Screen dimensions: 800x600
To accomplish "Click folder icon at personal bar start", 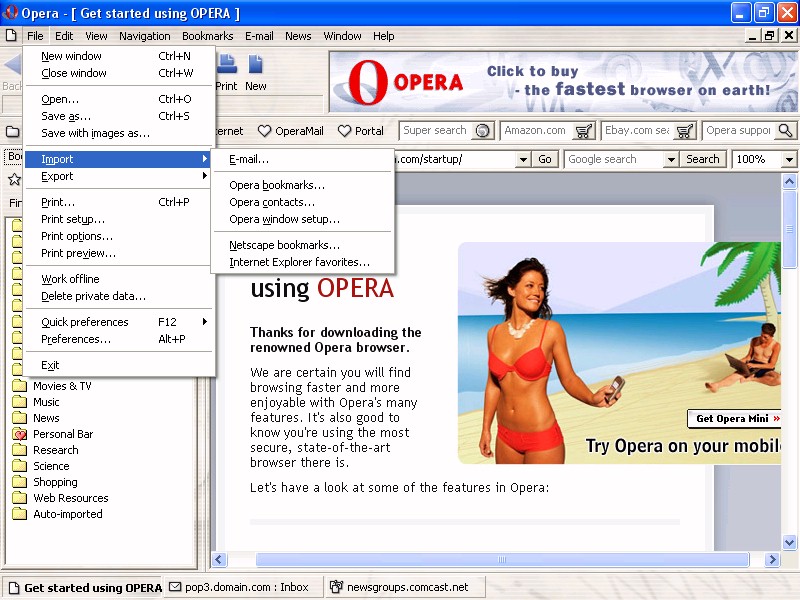I will pyautogui.click(x=13, y=132).
